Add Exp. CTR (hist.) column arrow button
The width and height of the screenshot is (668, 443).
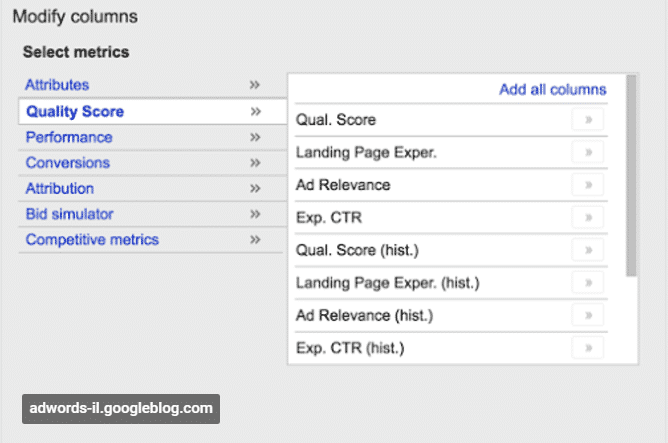tap(588, 348)
